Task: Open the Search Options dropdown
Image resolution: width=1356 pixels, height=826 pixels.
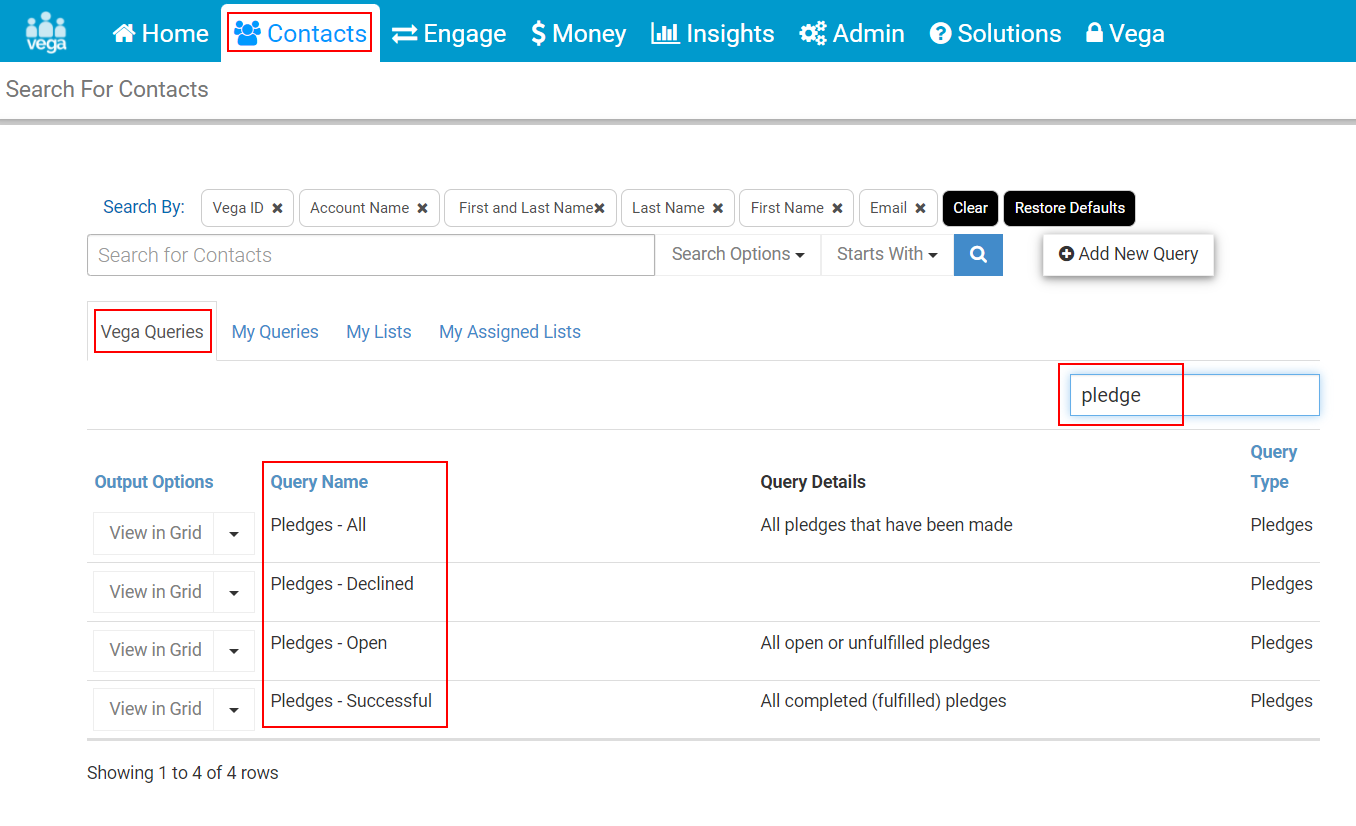Action: (x=738, y=255)
